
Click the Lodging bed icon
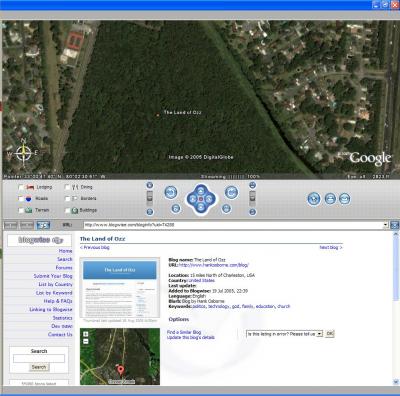pos(30,187)
